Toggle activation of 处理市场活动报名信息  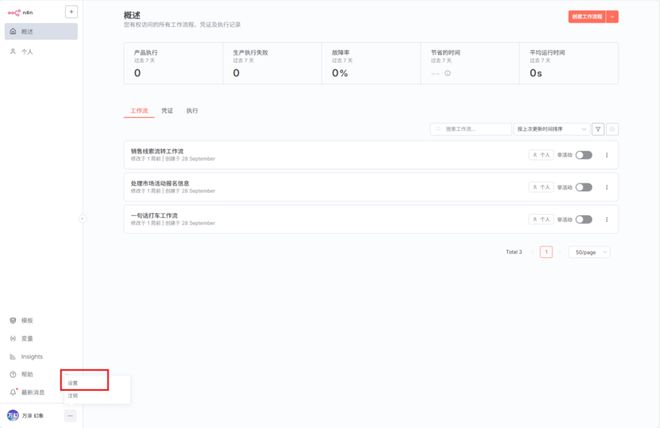pyautogui.click(x=583, y=187)
